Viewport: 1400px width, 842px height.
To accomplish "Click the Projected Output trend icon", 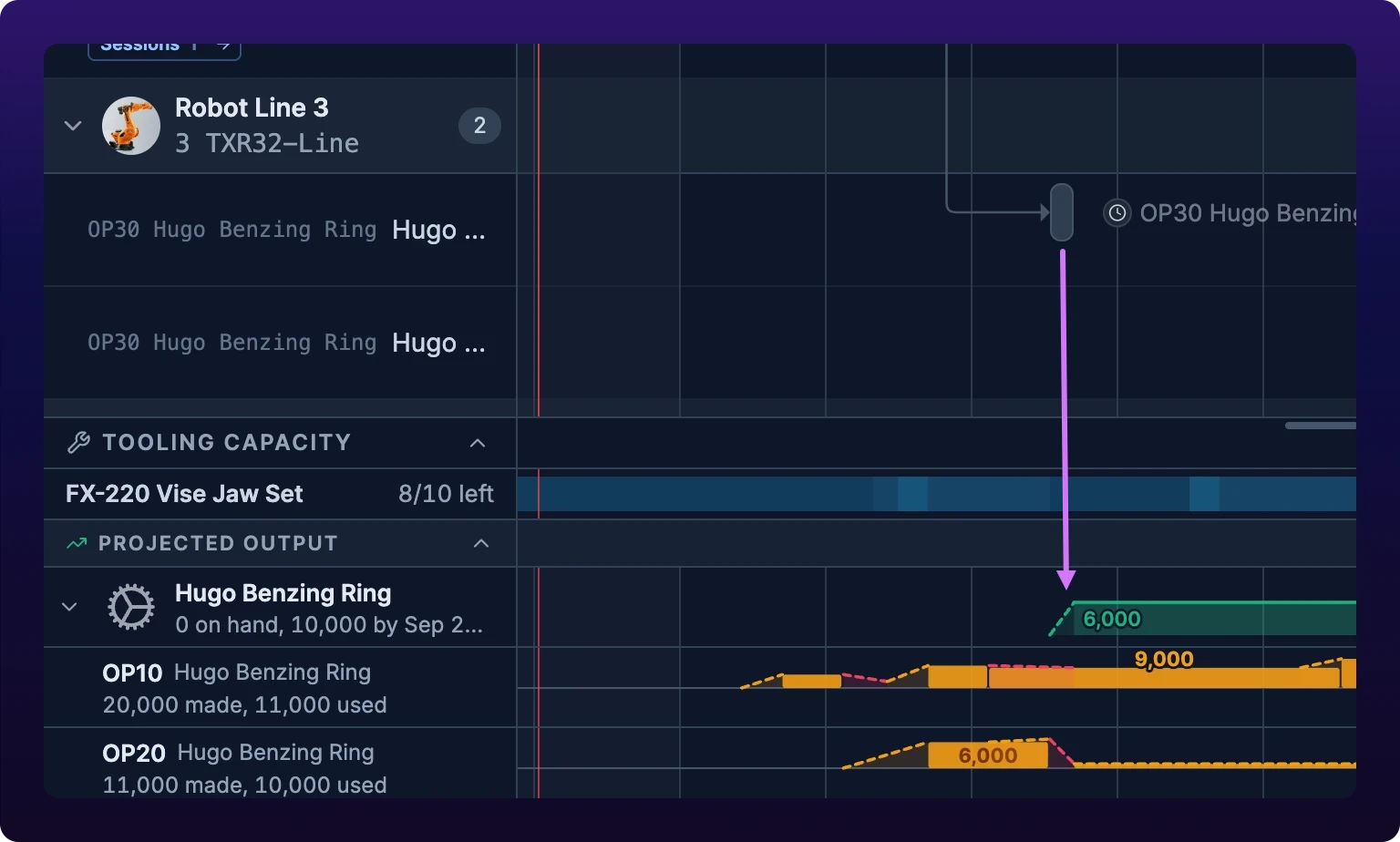I will (77, 544).
